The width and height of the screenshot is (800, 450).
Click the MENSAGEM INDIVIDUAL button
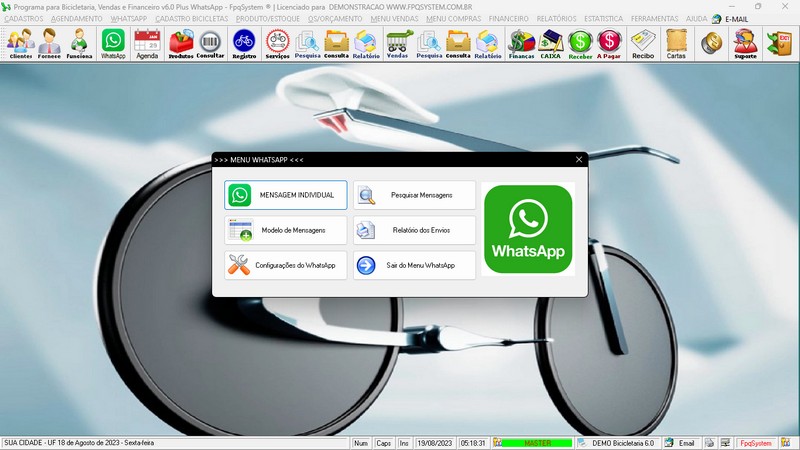286,195
